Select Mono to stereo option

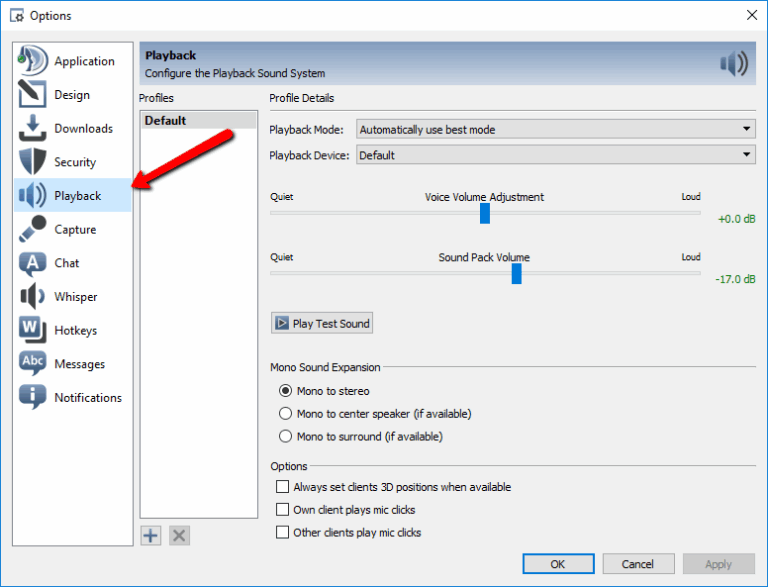pyautogui.click(x=324, y=391)
